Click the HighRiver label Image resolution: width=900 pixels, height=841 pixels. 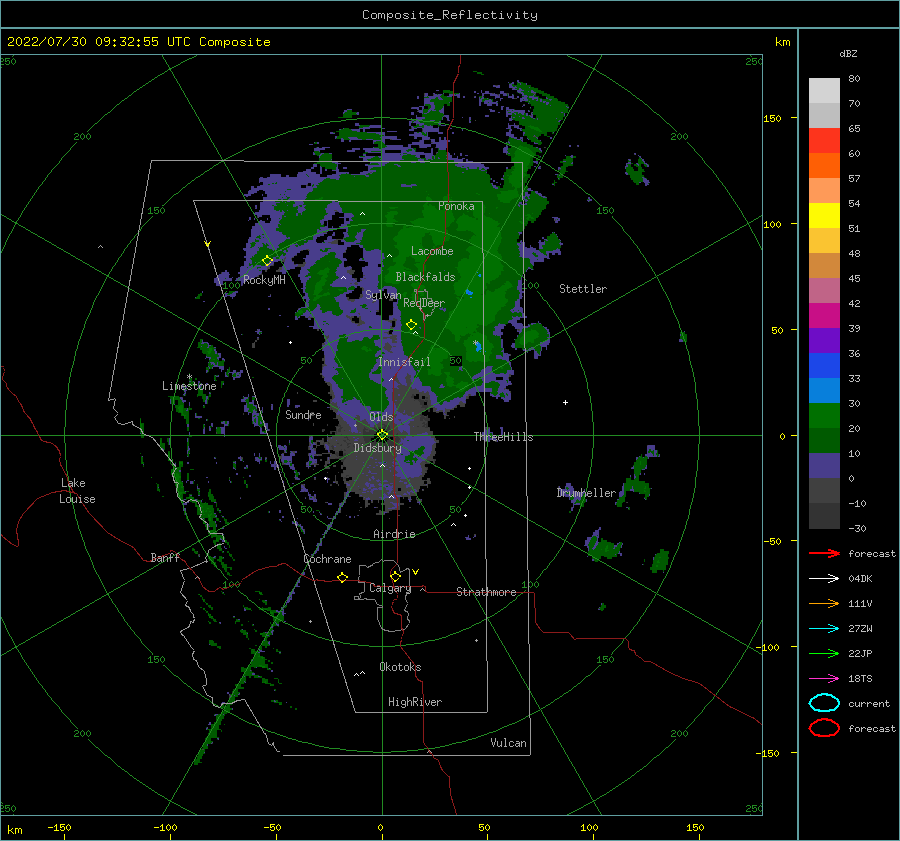point(415,702)
